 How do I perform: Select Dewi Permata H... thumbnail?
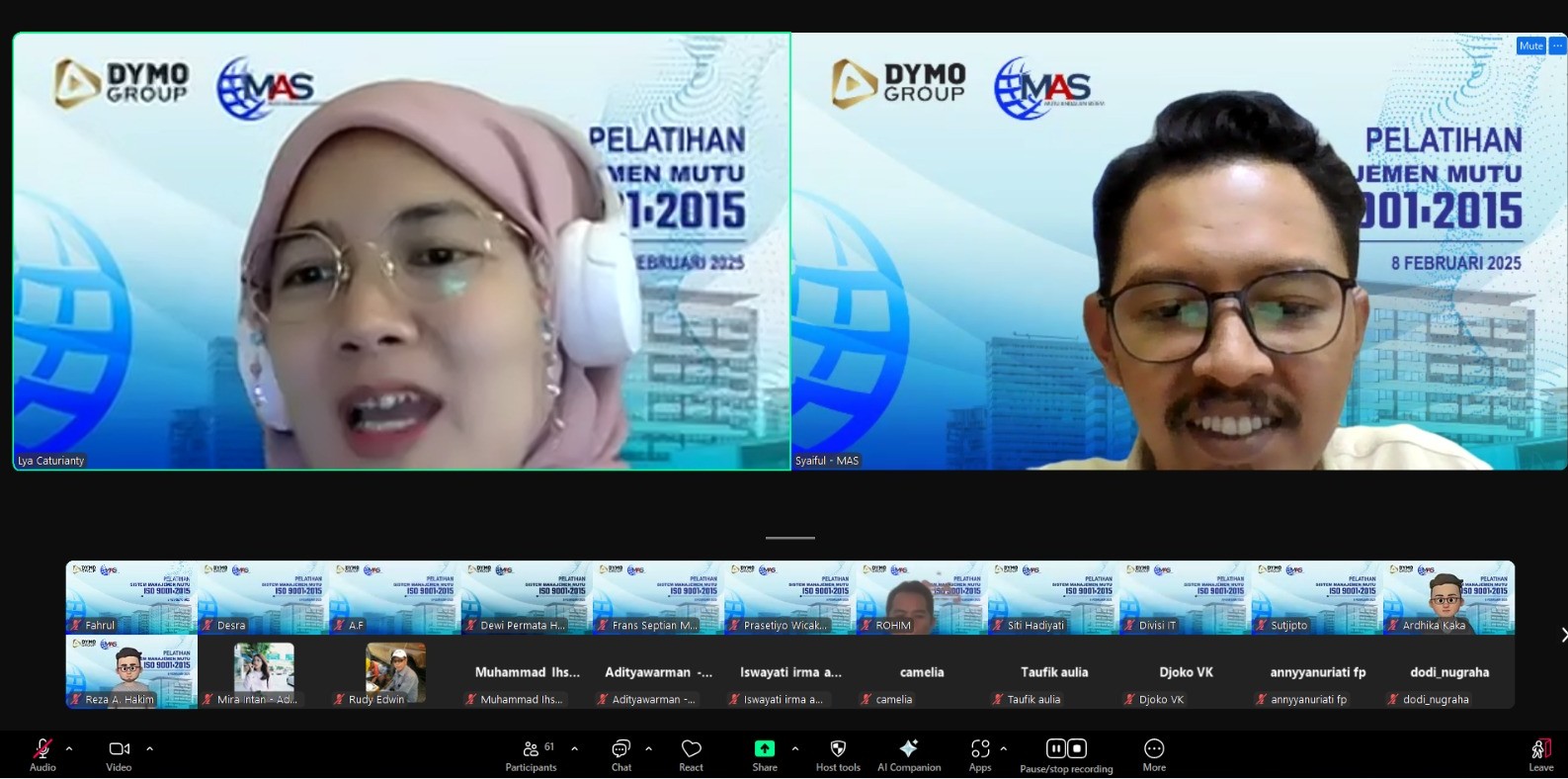pyautogui.click(x=527, y=597)
